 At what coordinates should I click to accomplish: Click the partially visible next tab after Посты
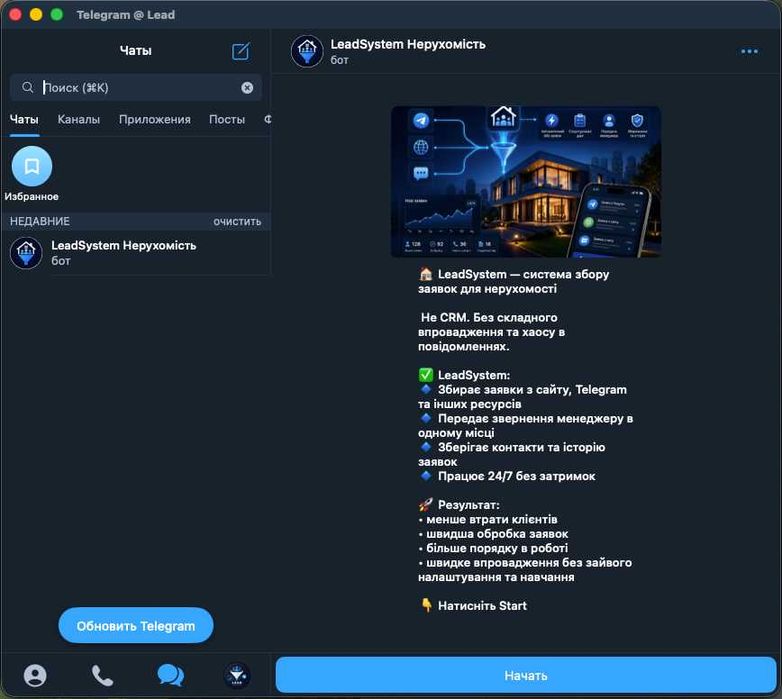268,120
